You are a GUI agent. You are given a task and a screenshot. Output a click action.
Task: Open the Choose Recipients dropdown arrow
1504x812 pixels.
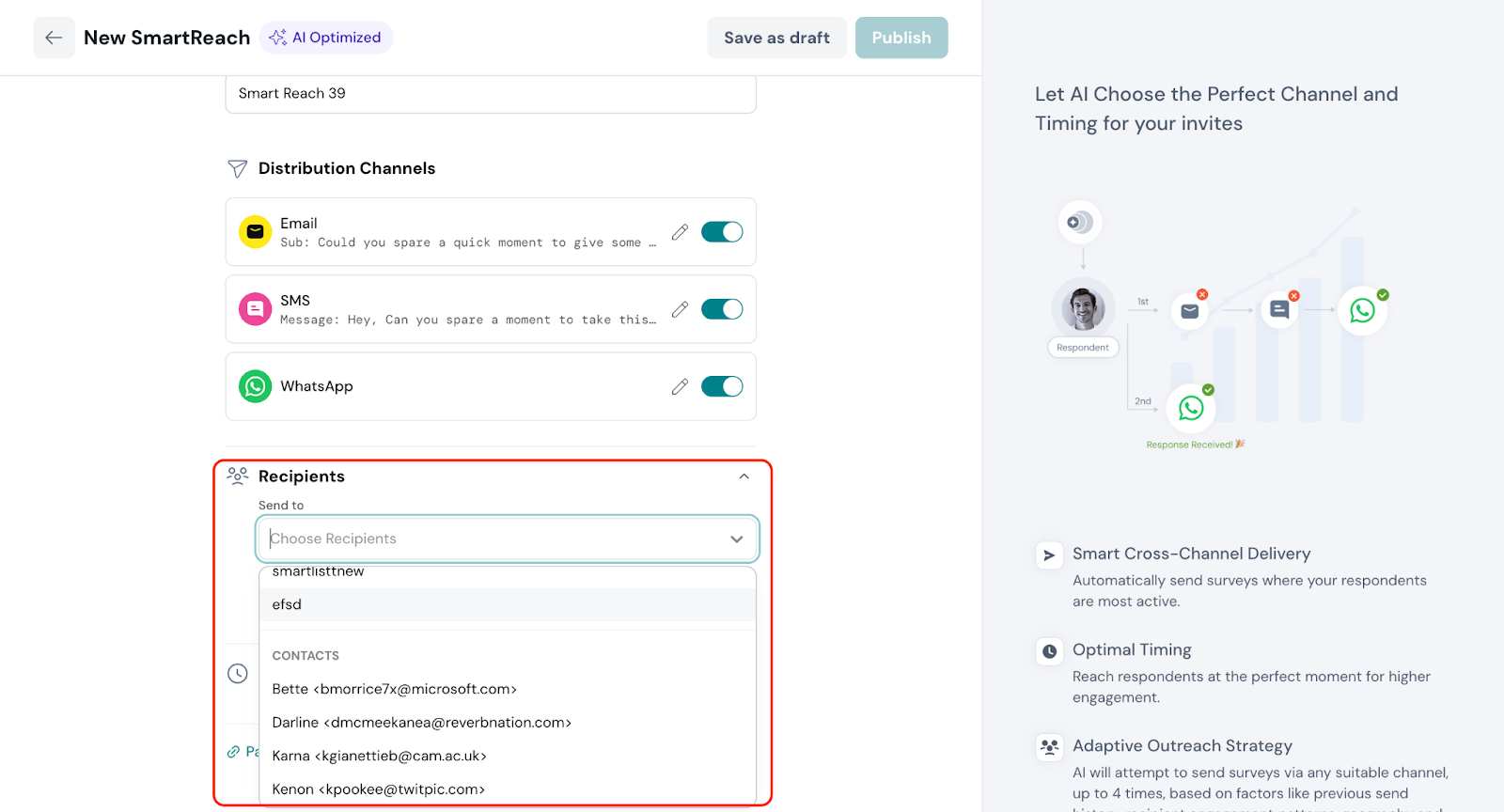click(736, 539)
